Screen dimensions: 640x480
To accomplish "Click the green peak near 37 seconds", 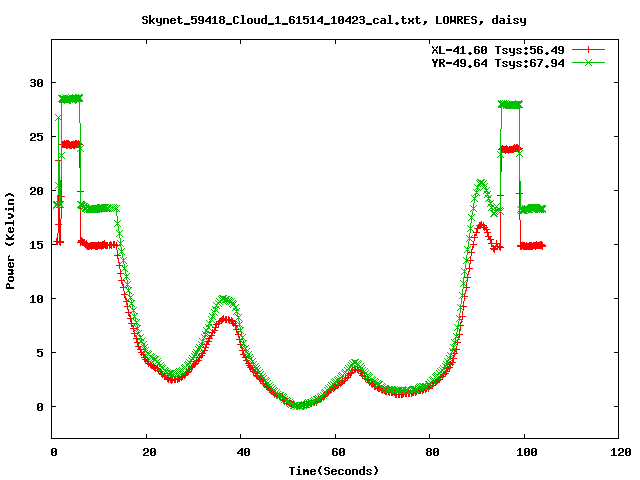I will [225, 300].
